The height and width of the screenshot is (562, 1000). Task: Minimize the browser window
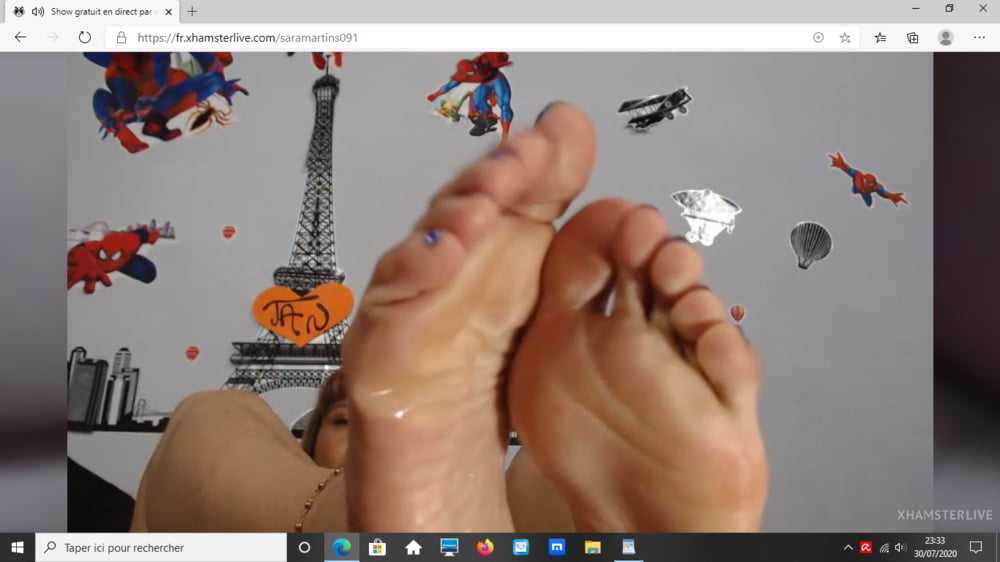coord(916,9)
